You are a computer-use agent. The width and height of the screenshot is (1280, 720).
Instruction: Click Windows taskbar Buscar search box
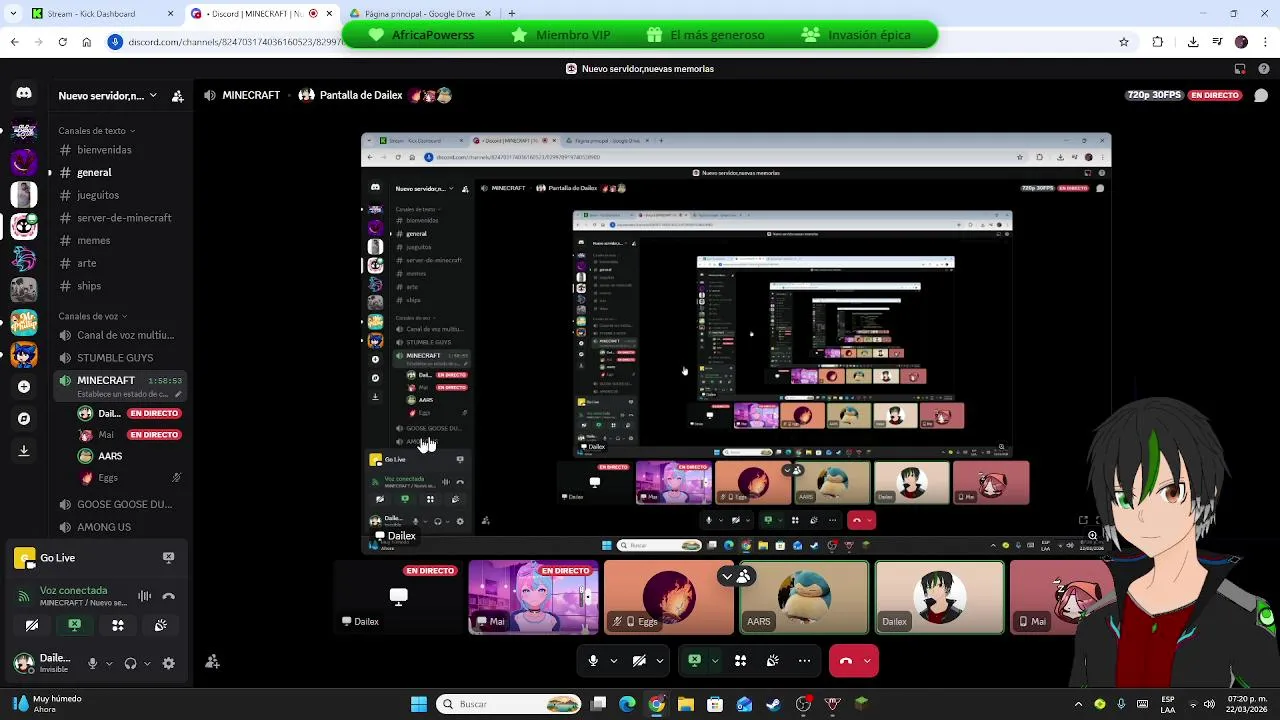510,704
